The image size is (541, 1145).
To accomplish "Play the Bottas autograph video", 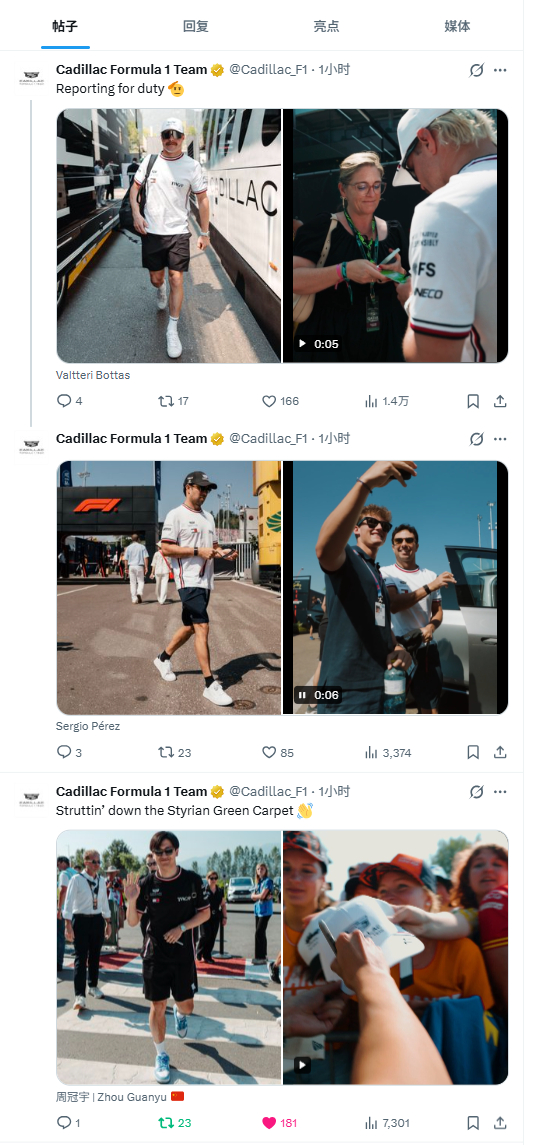I will coord(302,344).
